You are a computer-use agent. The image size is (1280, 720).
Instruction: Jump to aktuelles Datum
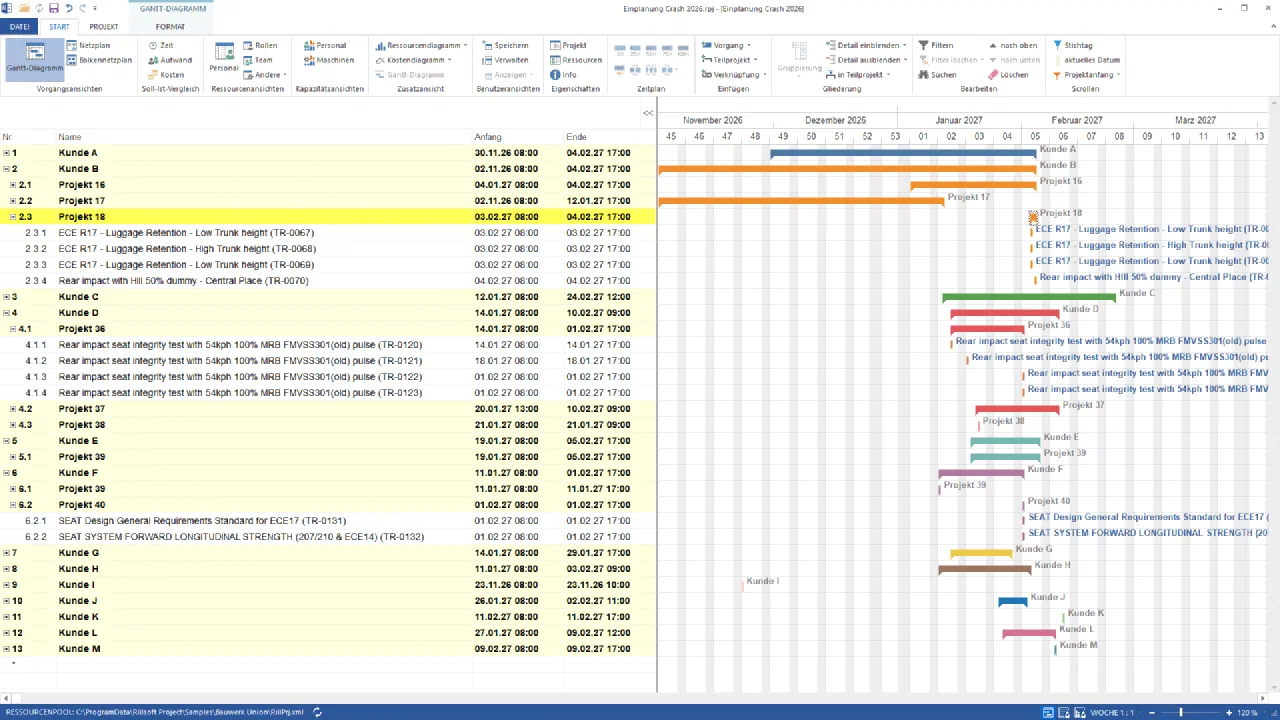[x=1086, y=60]
